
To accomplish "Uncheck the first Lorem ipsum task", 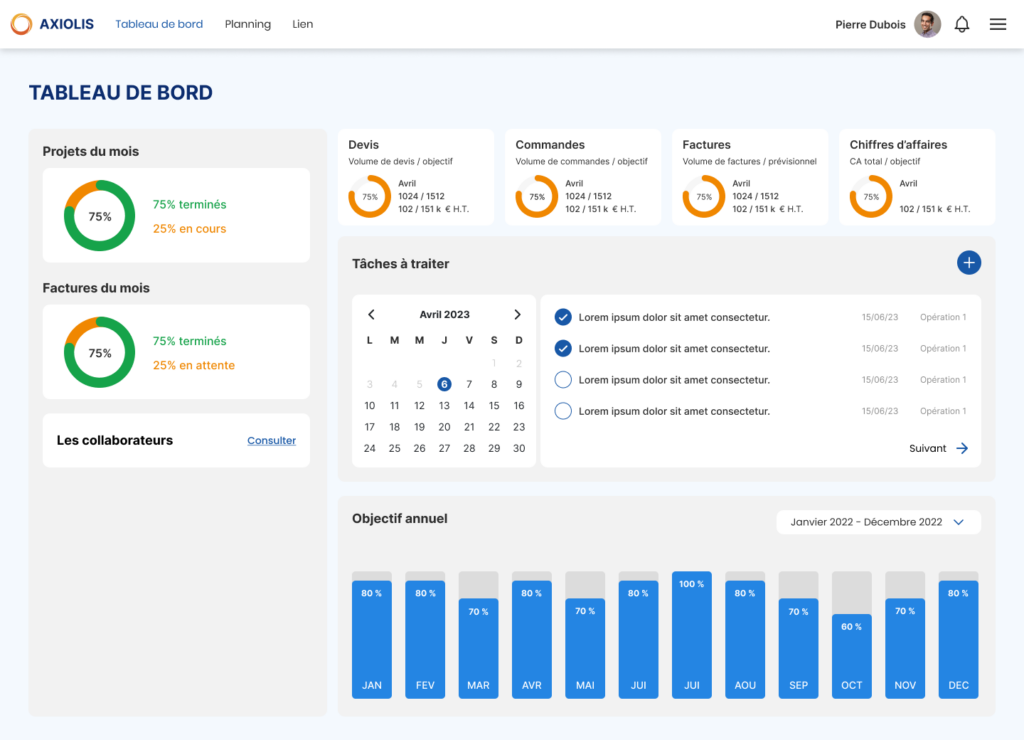I will coord(563,317).
